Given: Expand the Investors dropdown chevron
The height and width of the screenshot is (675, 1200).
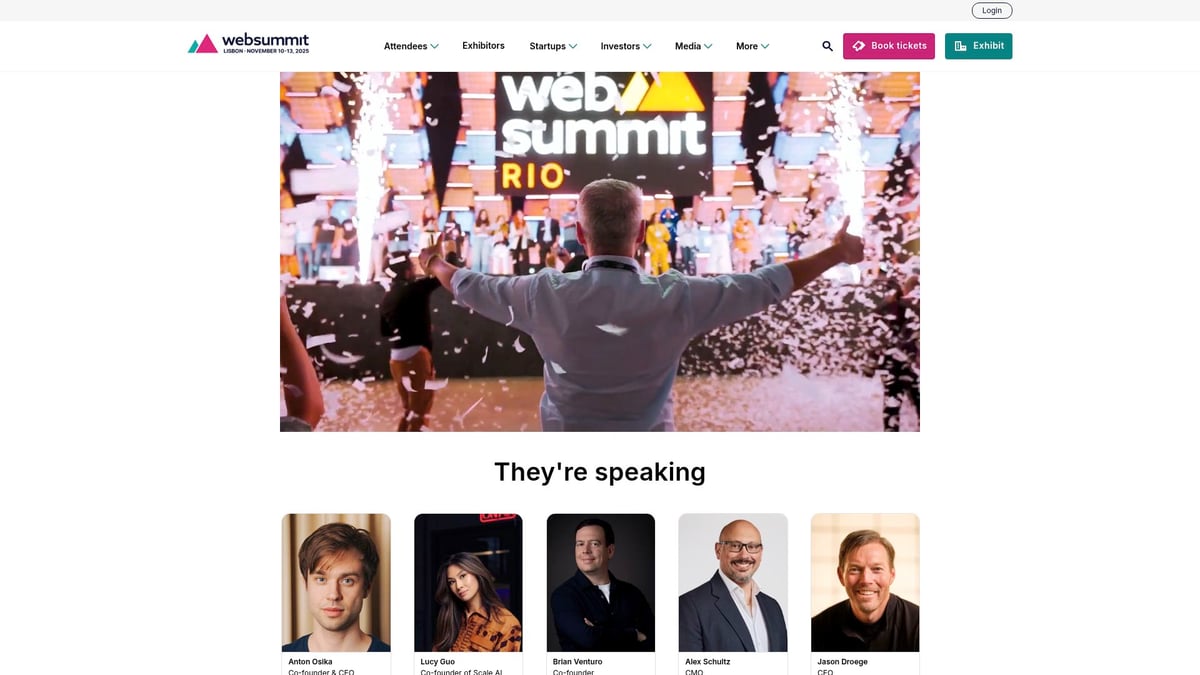Looking at the screenshot, I should (647, 46).
